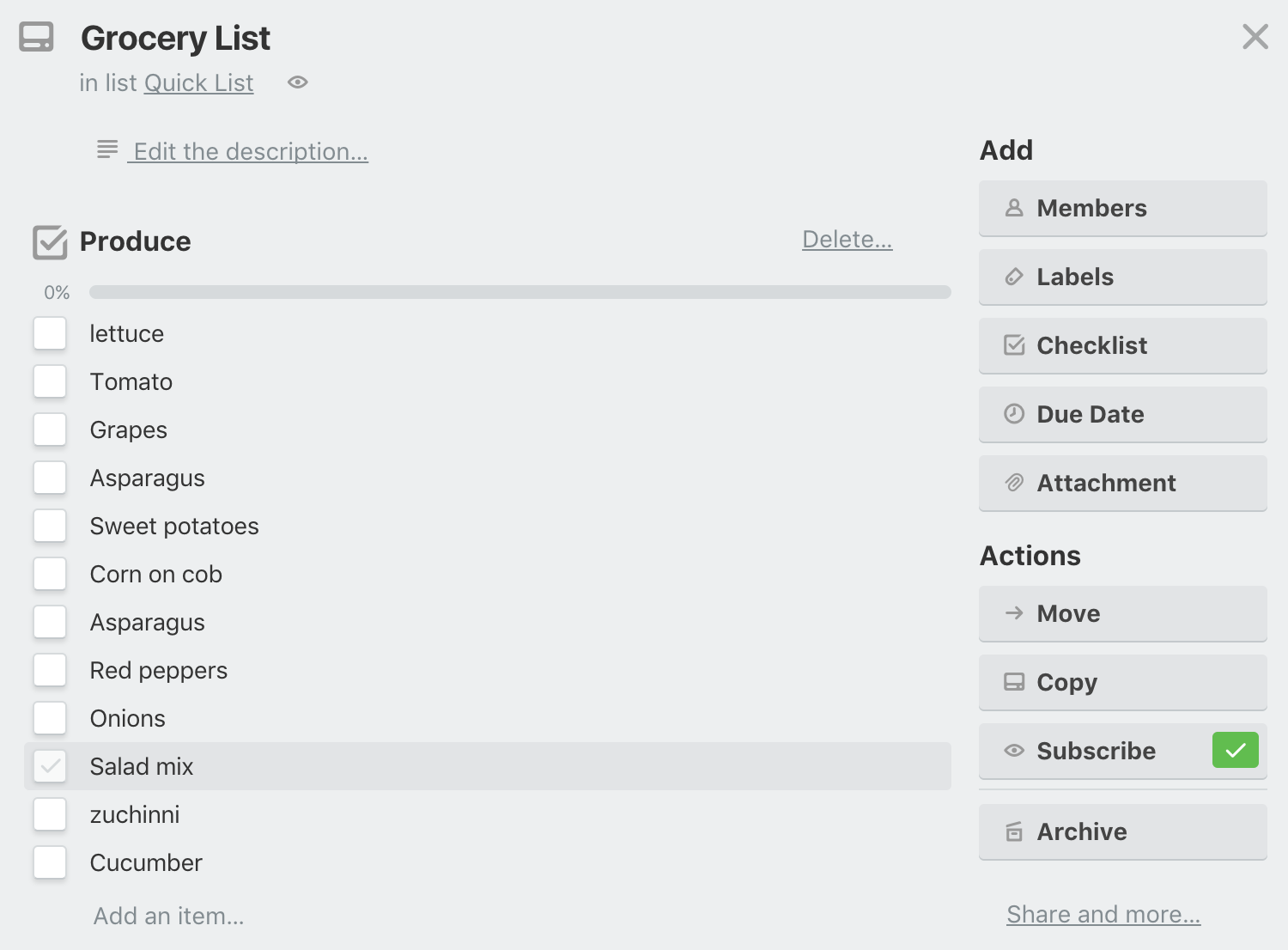Image resolution: width=1288 pixels, height=950 pixels.
Task: Click the Grocery List card title
Action: [175, 39]
